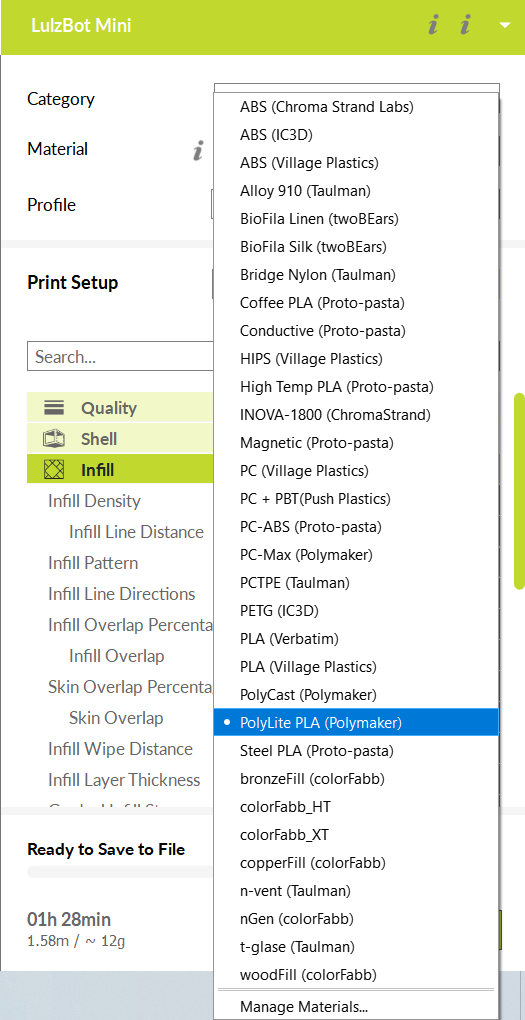Click the first info icon in LulzBot Mini header

tap(433, 26)
